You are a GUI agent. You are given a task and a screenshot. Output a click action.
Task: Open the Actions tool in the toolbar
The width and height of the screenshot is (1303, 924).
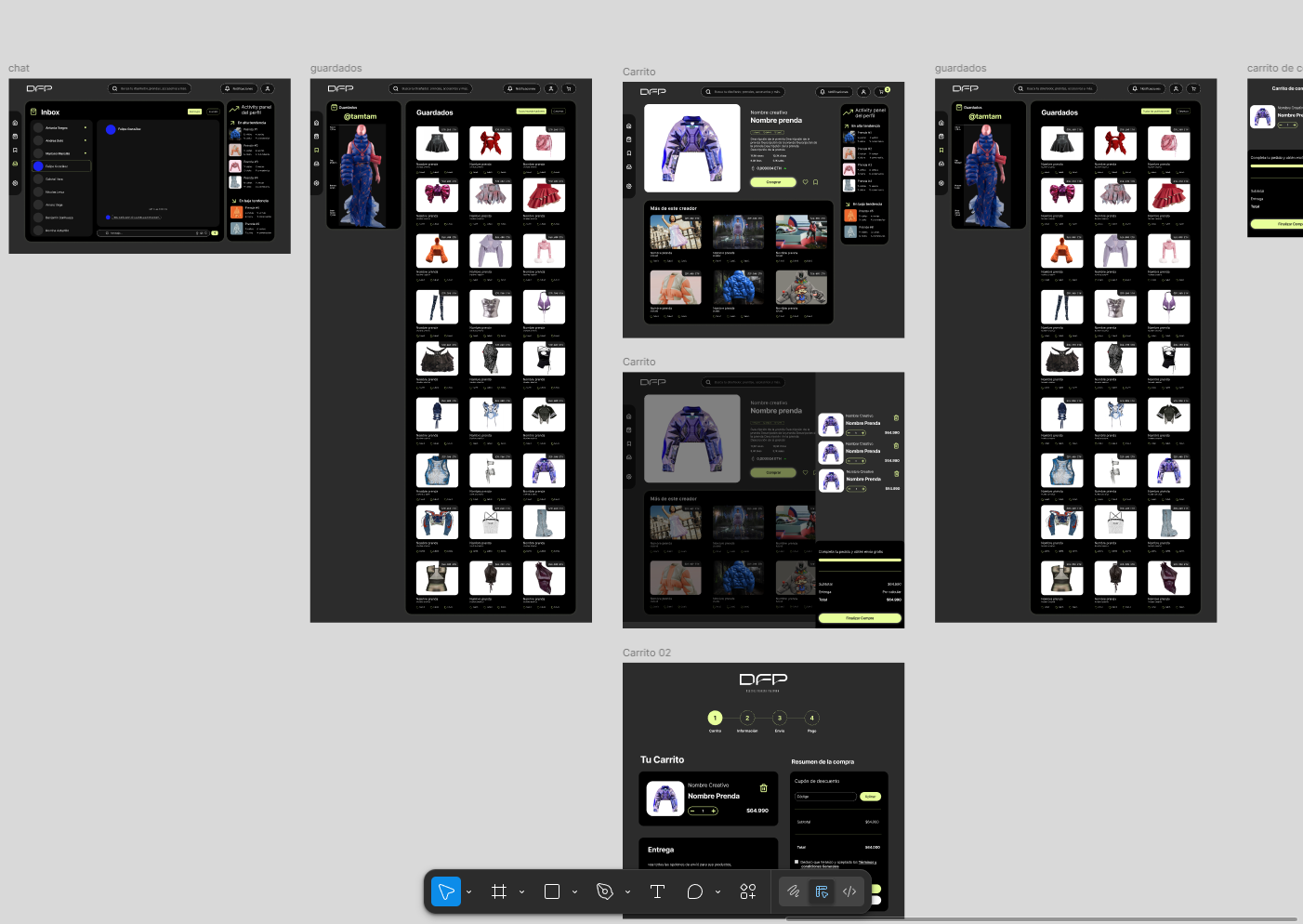click(x=748, y=891)
